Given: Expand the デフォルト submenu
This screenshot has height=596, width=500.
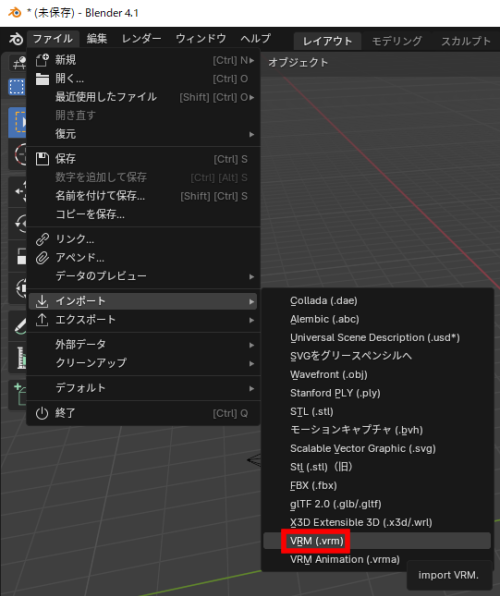Looking at the screenshot, I should click(x=144, y=388).
